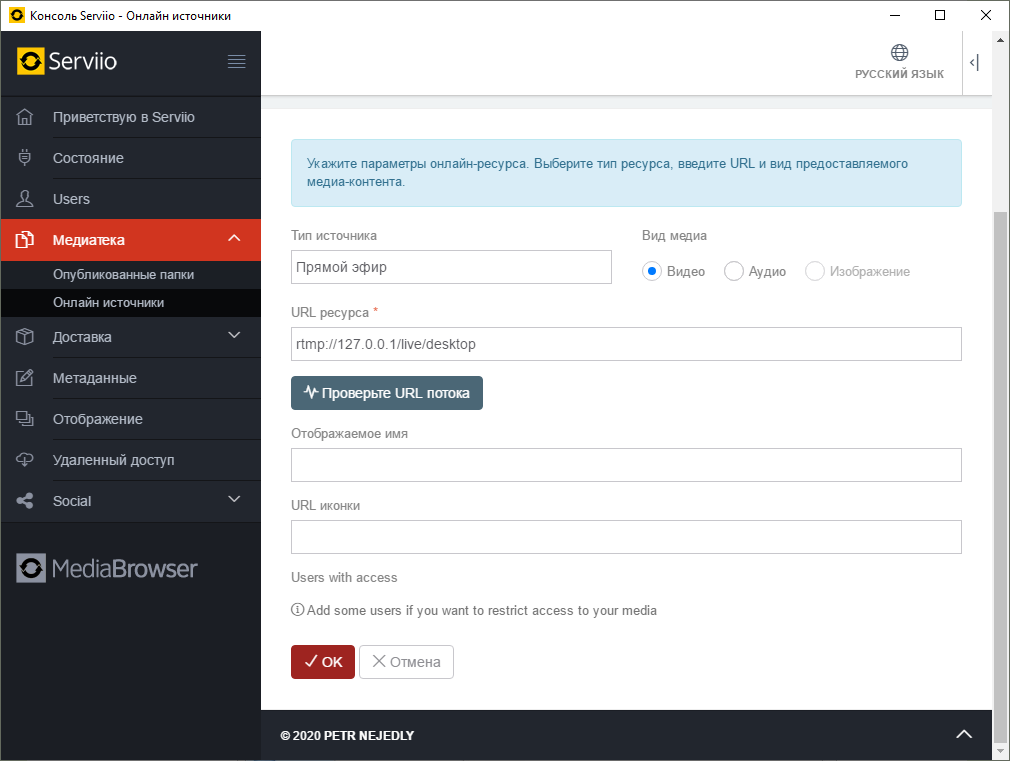Click the plug icon next to Состояние
The image size is (1010, 761).
(26, 158)
